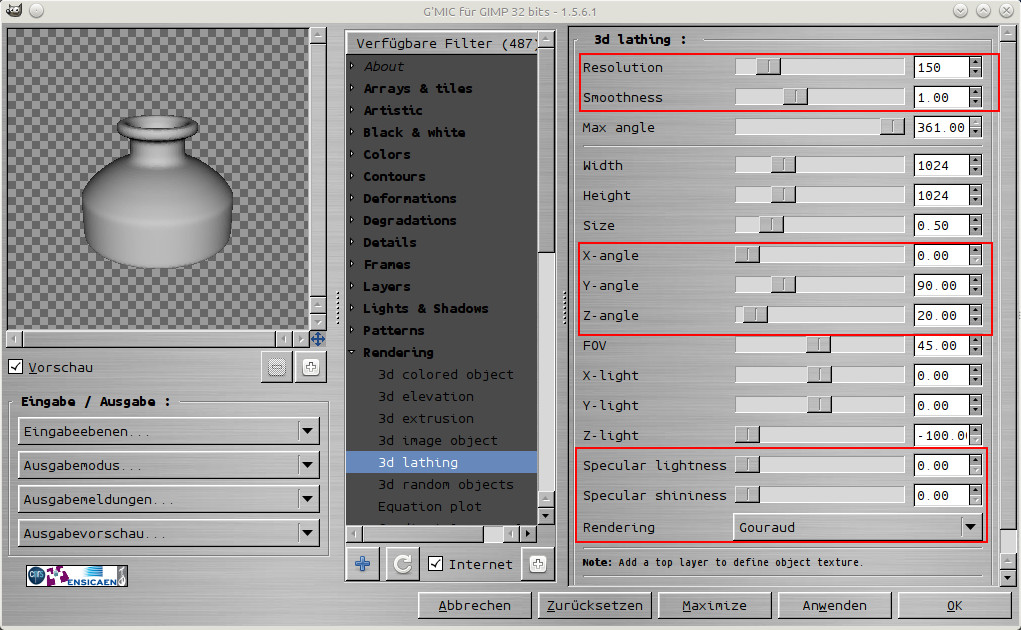The image size is (1021, 630).
Task: Select the 3d extrusion filter
Action: pyautogui.click(x=425, y=418)
